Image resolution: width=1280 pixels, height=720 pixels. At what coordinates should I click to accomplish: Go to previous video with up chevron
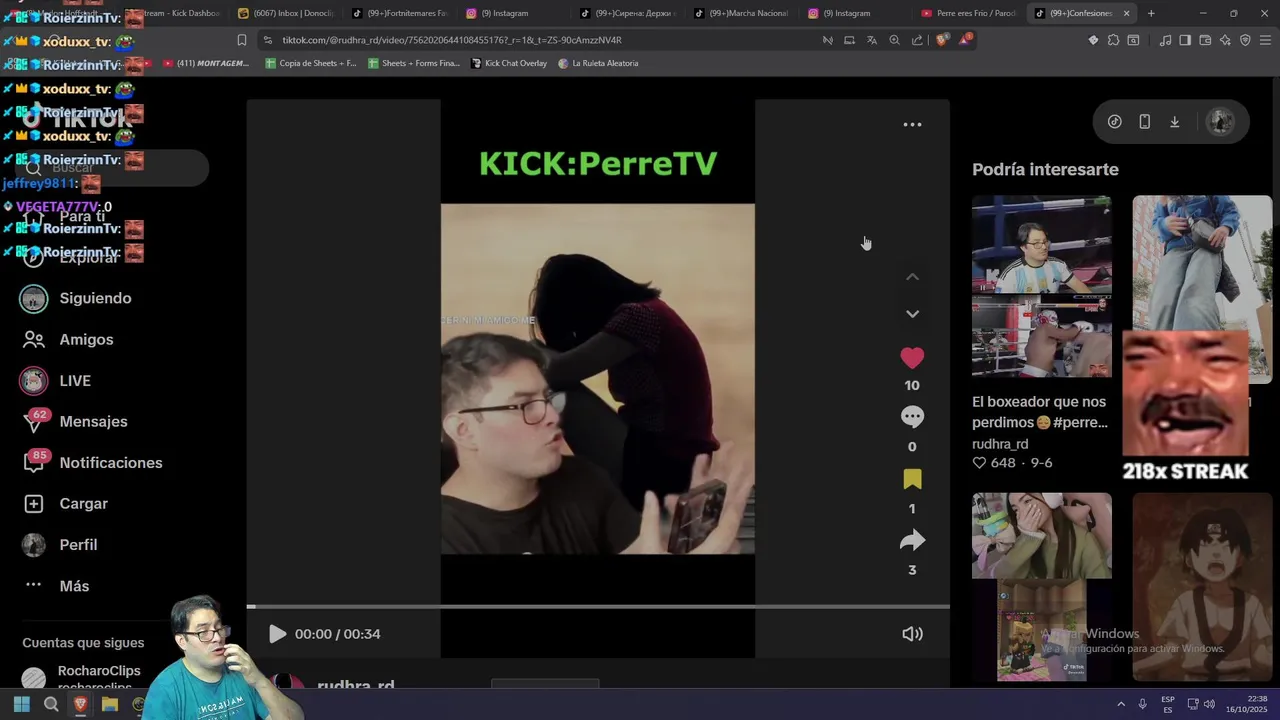912,277
